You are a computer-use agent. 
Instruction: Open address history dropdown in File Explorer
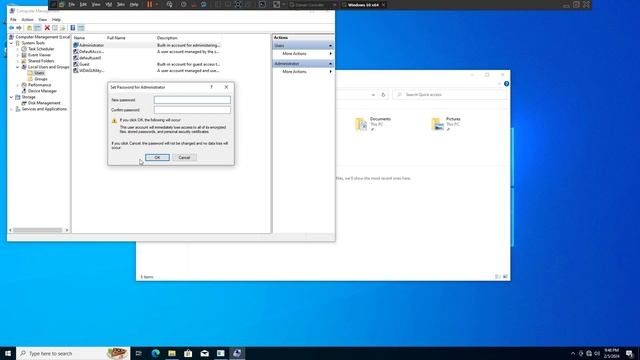pyautogui.click(x=373, y=95)
